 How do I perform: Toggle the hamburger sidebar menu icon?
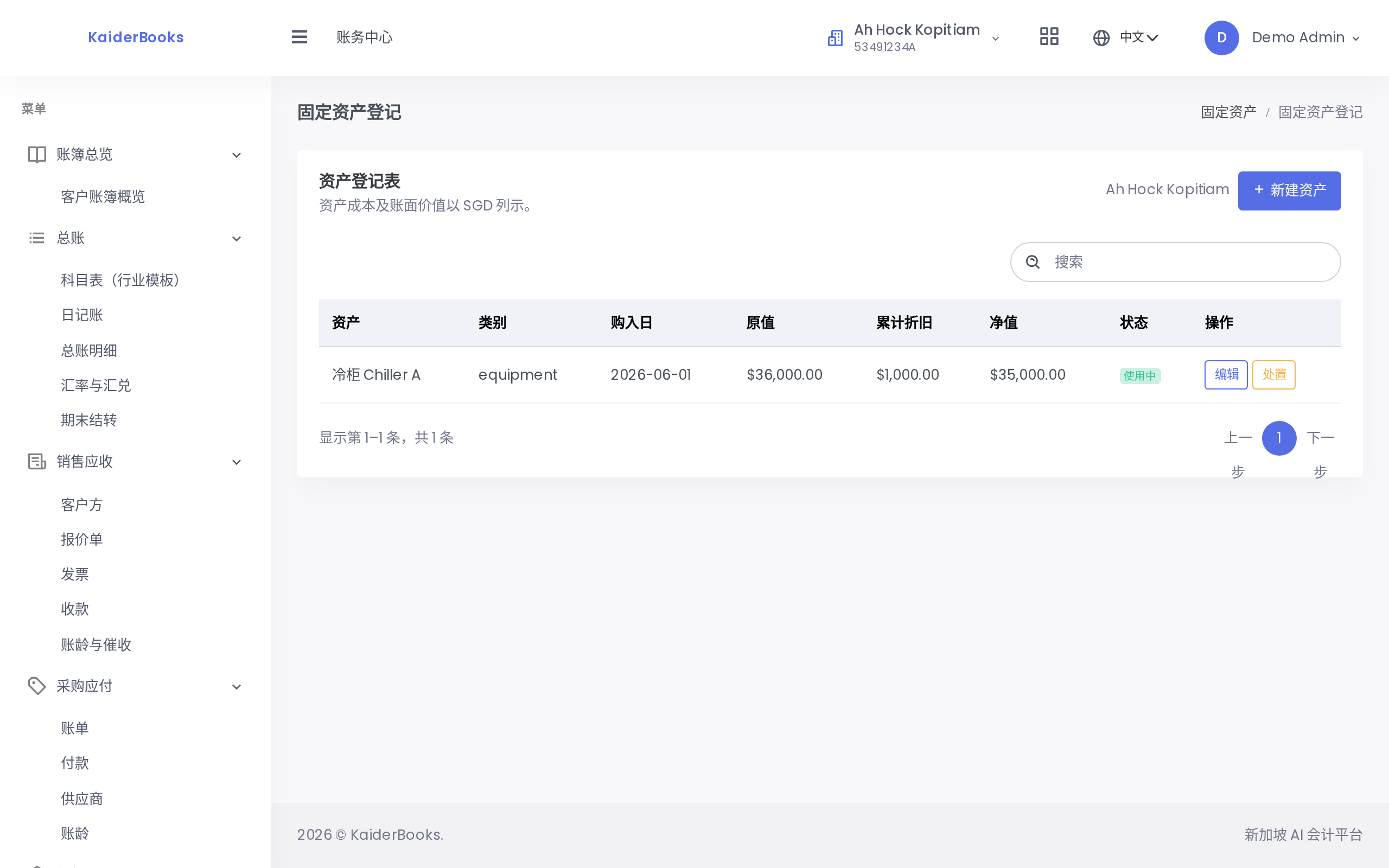(x=299, y=37)
